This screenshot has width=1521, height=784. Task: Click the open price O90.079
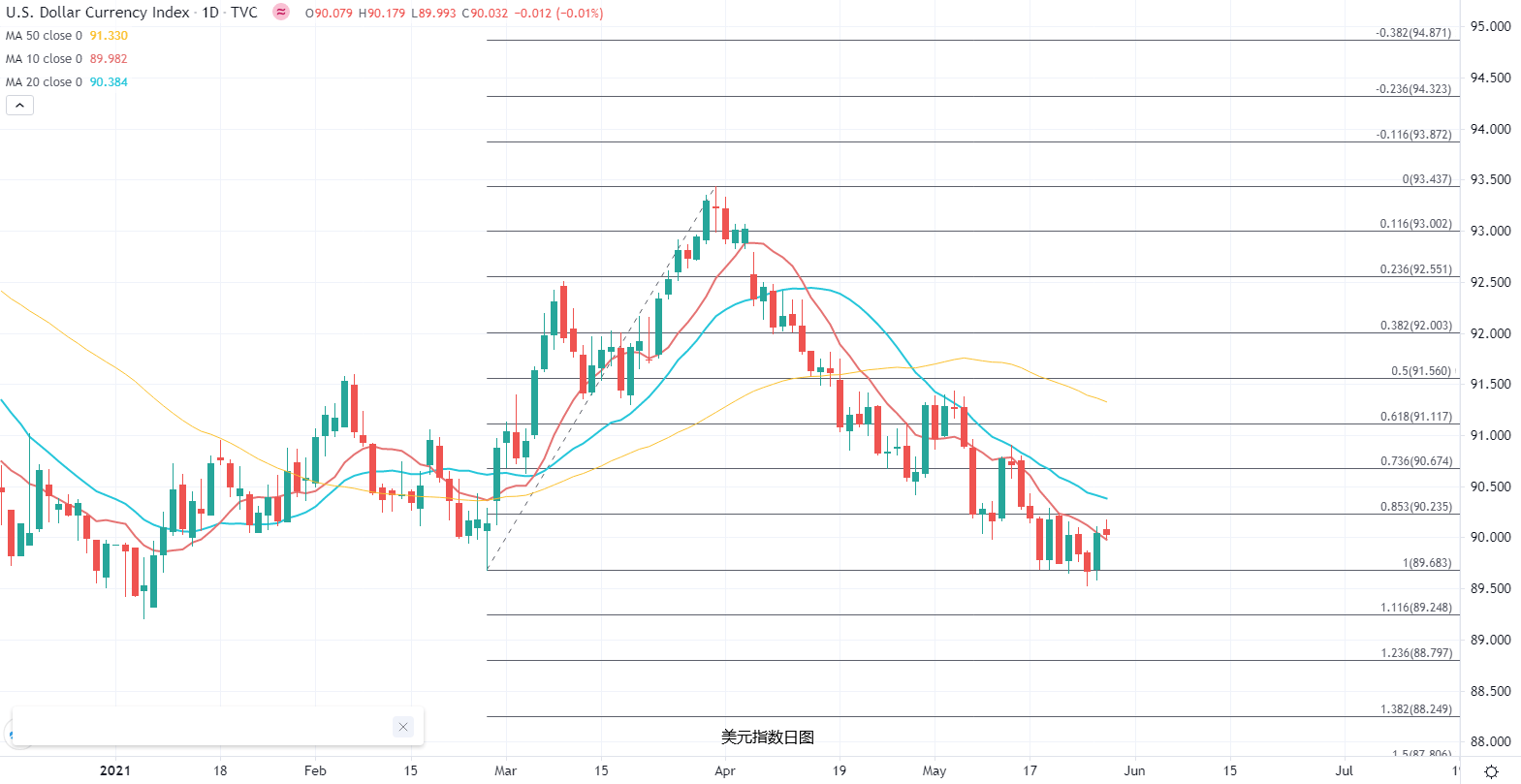[x=329, y=14]
